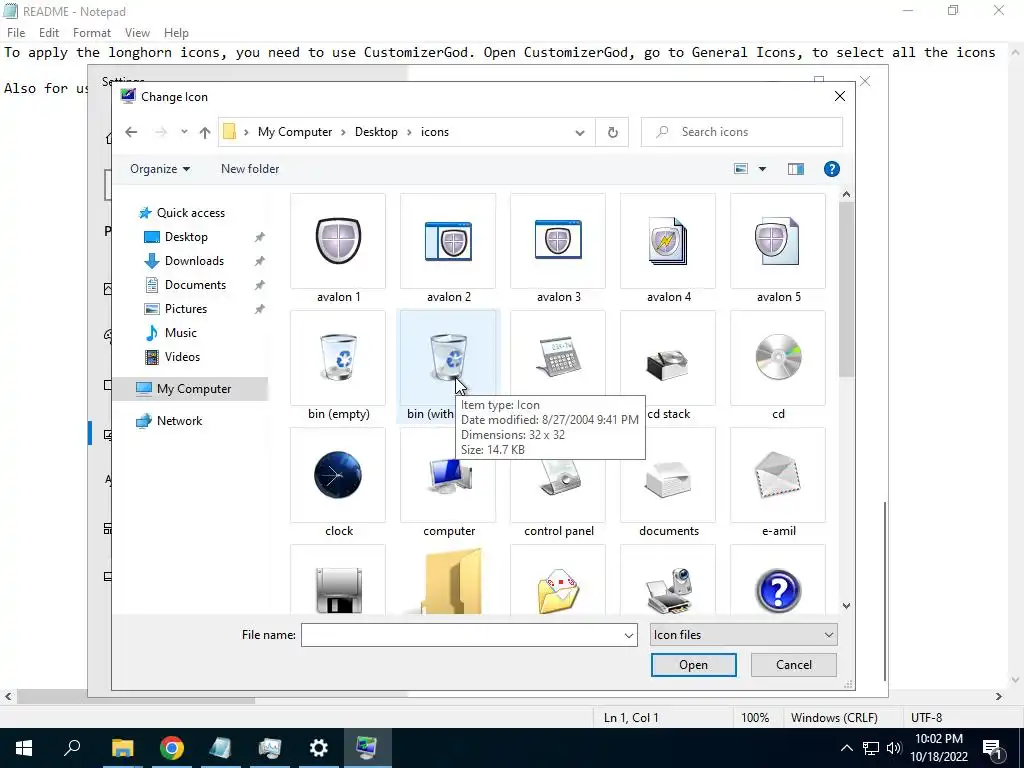Click the My Computer breadcrumb
This screenshot has height=768, width=1024.
295,132
